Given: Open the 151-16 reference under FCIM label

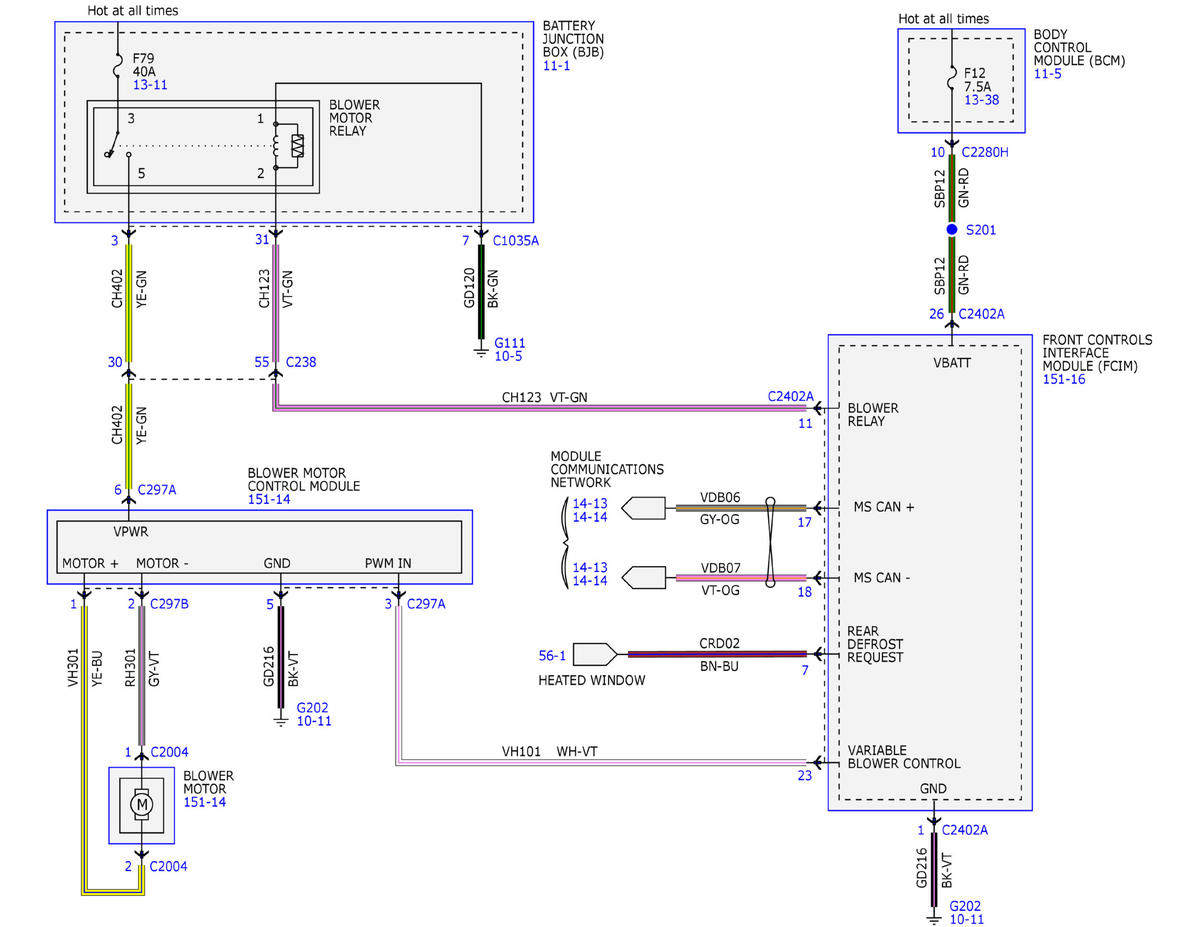Looking at the screenshot, I should [1063, 381].
